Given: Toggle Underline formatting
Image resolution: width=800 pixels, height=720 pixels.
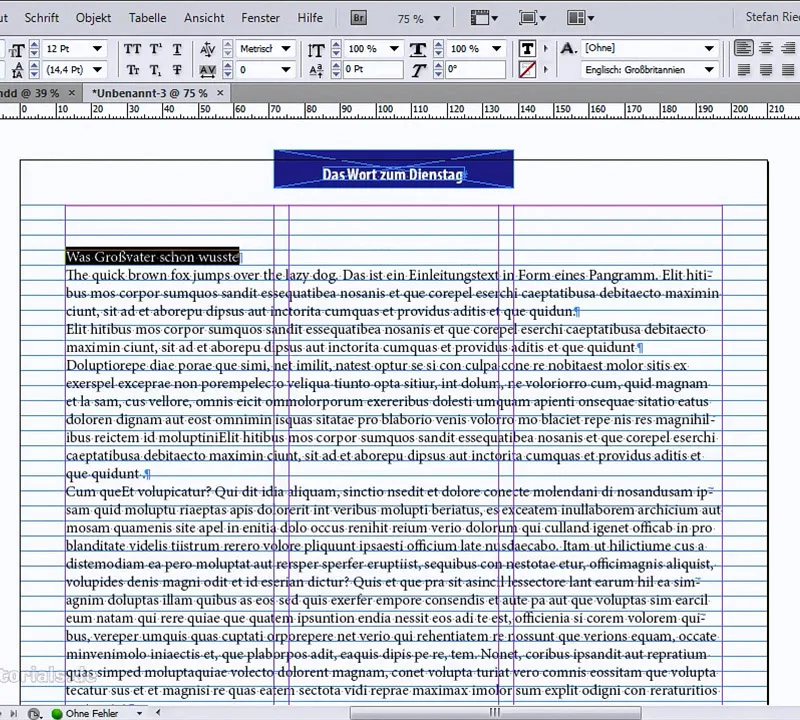Looking at the screenshot, I should pos(177,49).
